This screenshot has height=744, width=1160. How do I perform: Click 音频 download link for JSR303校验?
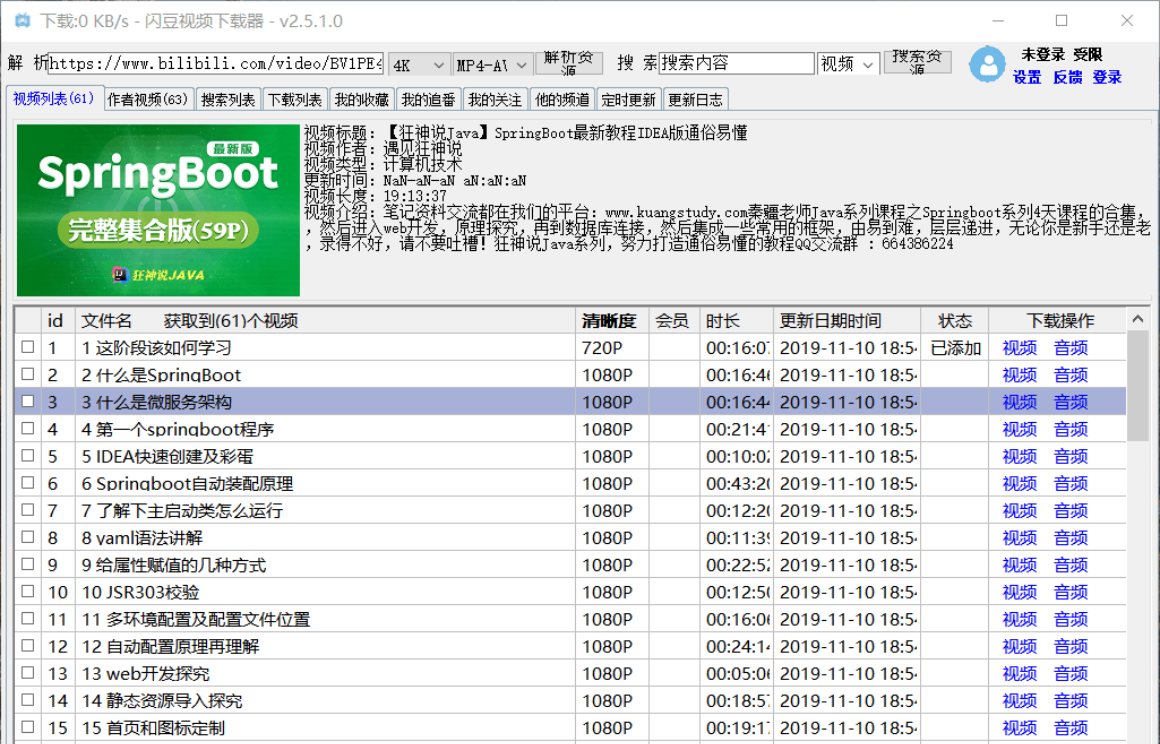click(1070, 591)
